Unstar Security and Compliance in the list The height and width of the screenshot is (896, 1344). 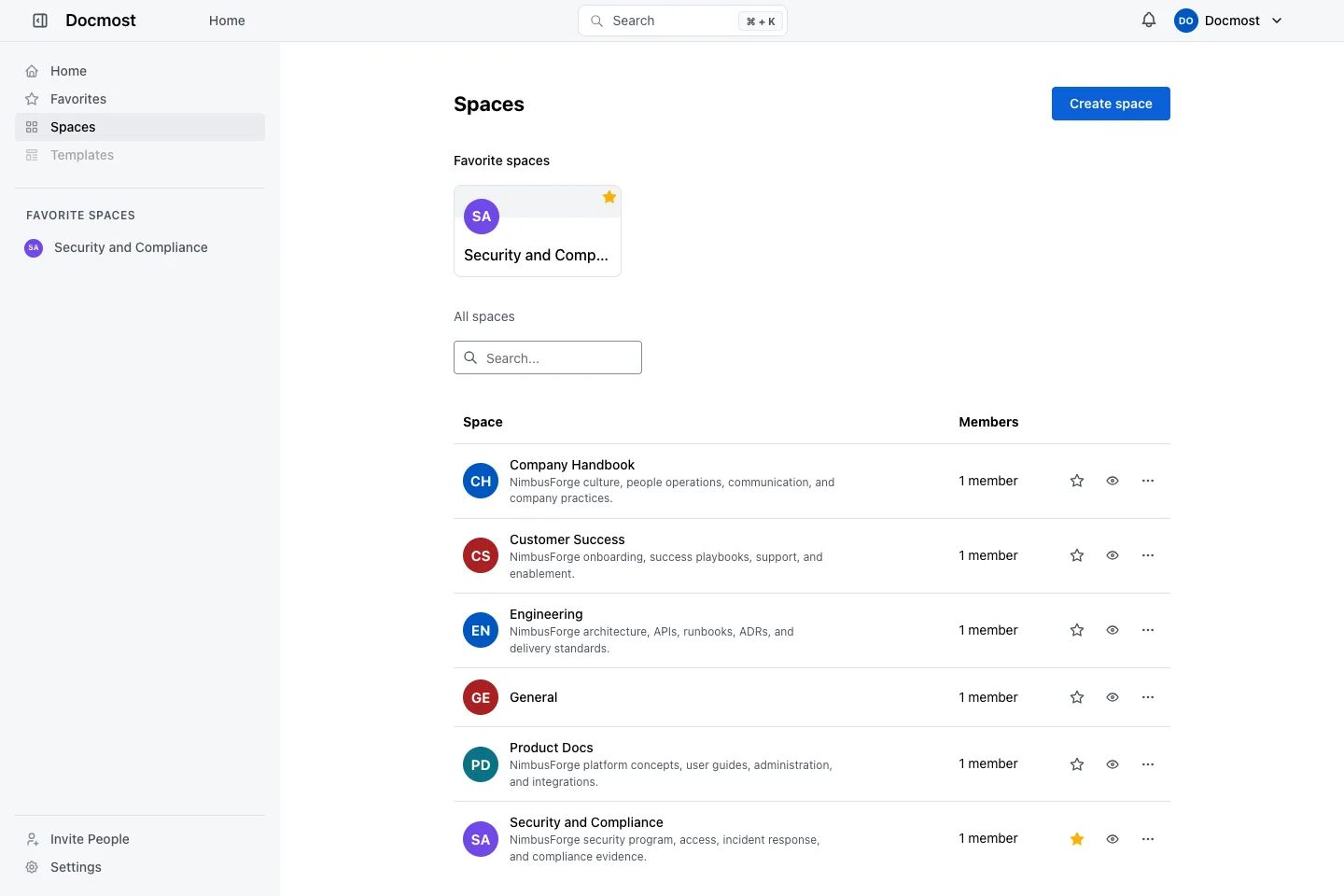click(x=1077, y=839)
